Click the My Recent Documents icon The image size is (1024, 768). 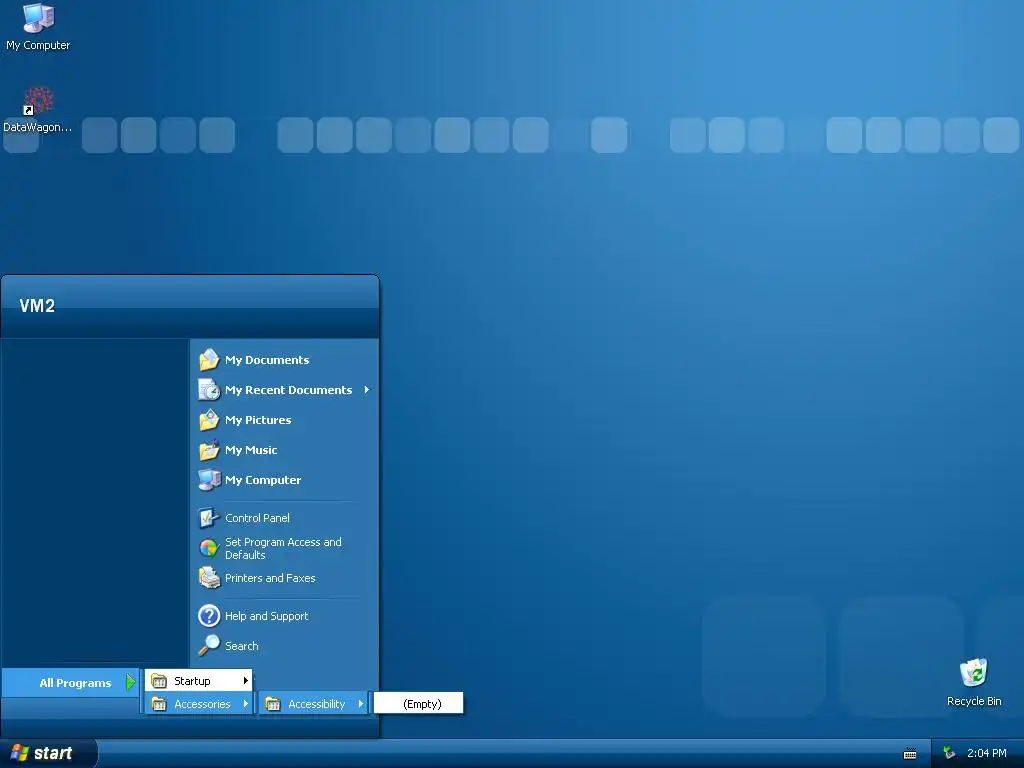[x=209, y=390]
